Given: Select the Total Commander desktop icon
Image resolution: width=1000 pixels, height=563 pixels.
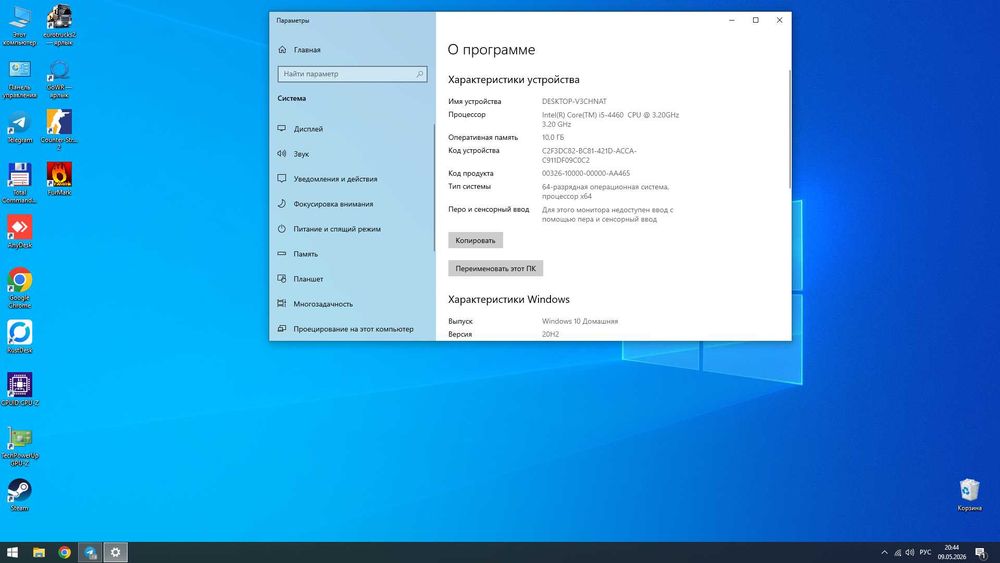Looking at the screenshot, I should [x=20, y=183].
